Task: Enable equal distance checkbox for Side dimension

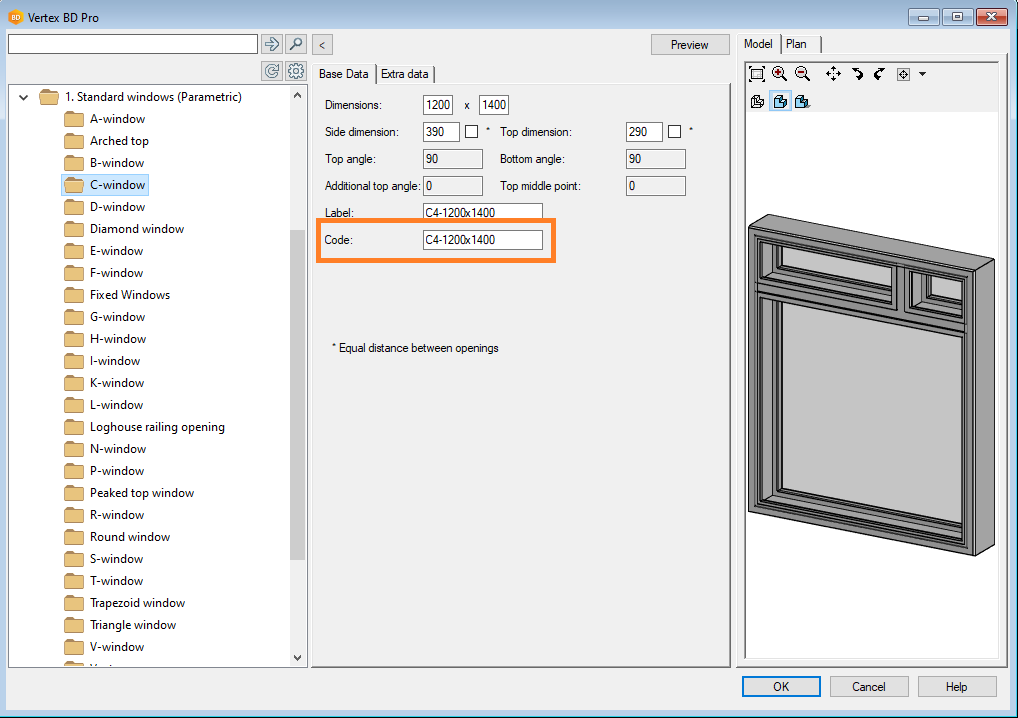Action: point(471,132)
